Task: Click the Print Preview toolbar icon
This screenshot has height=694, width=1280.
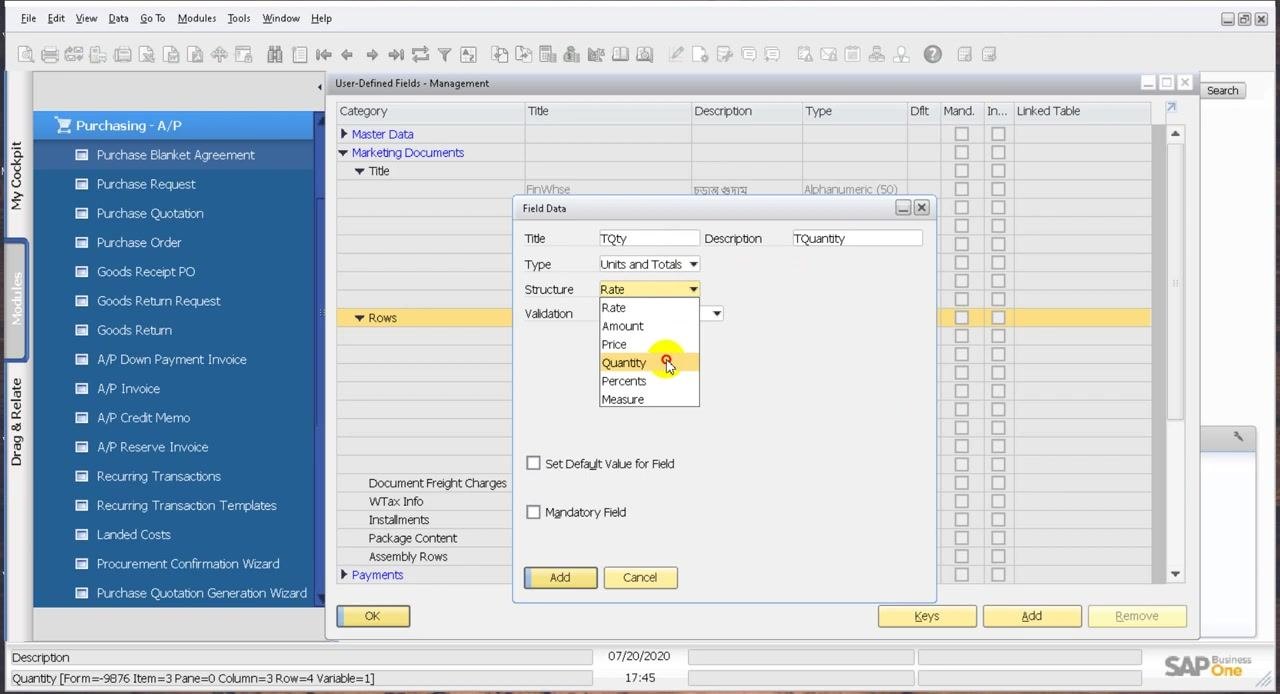Action: 25,55
